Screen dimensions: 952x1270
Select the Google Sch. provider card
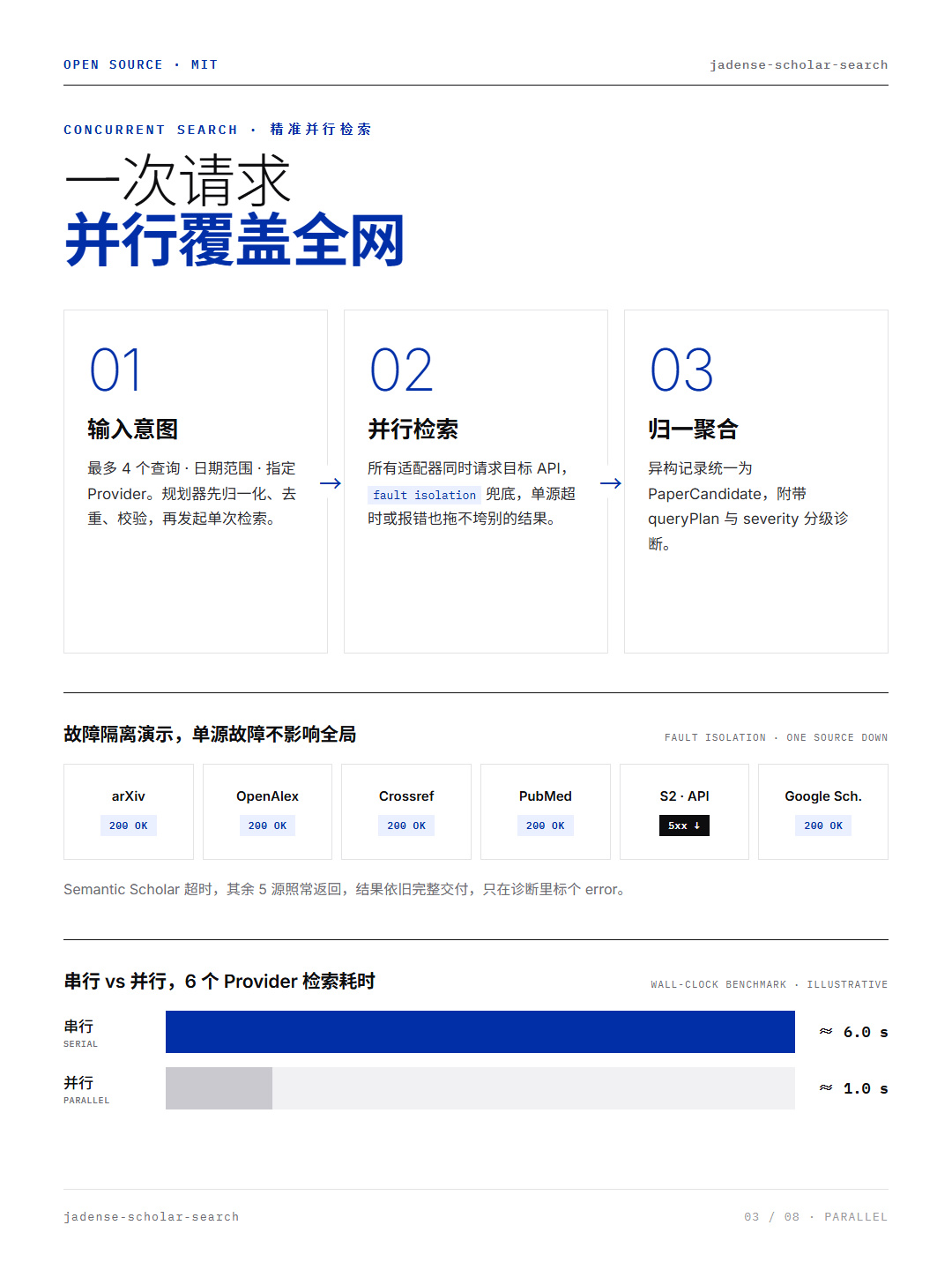(x=823, y=811)
